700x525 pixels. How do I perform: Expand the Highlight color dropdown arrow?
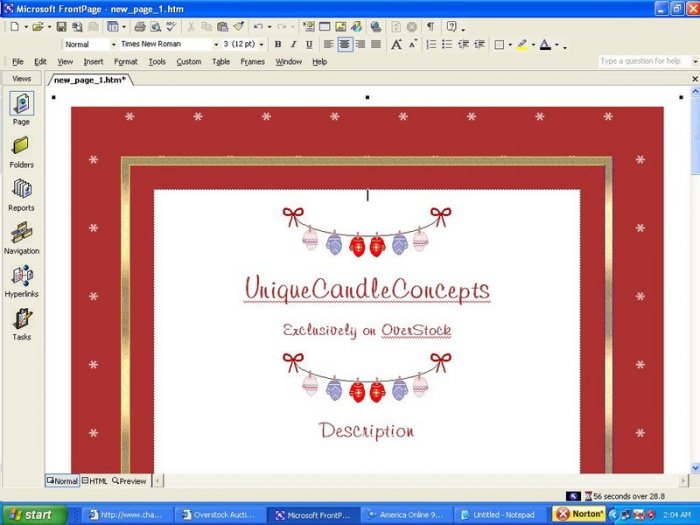coord(533,45)
